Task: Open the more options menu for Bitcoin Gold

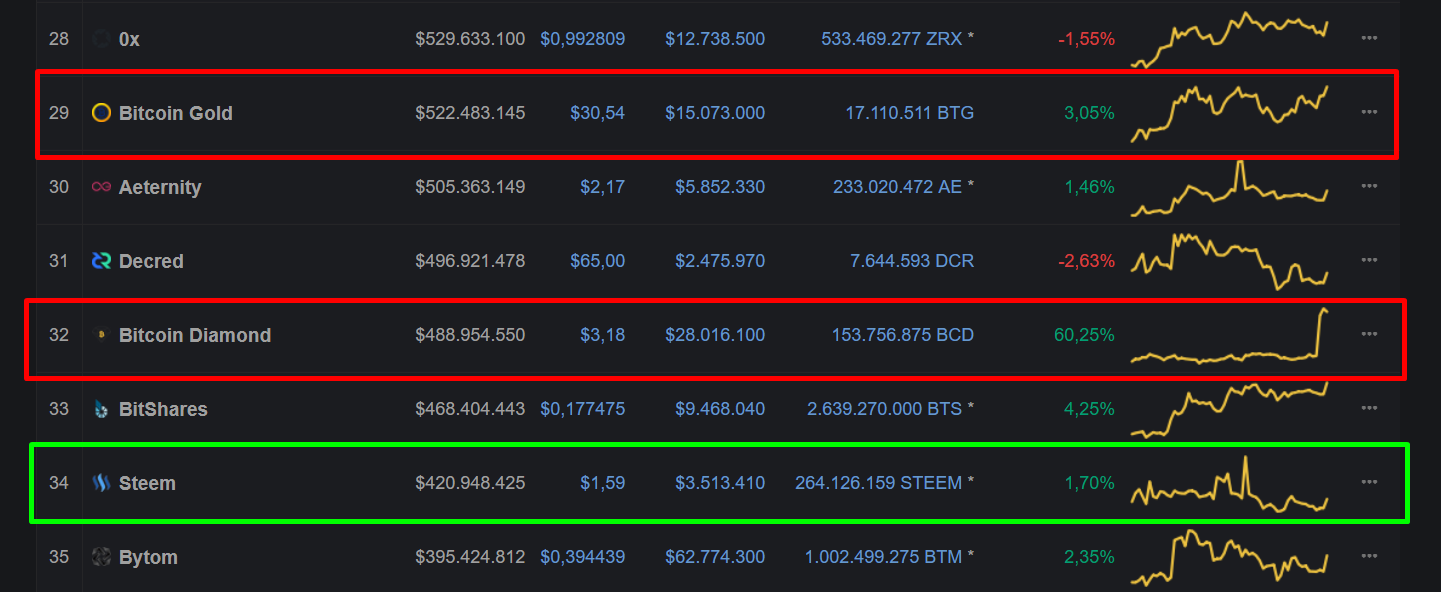Action: click(x=1369, y=112)
